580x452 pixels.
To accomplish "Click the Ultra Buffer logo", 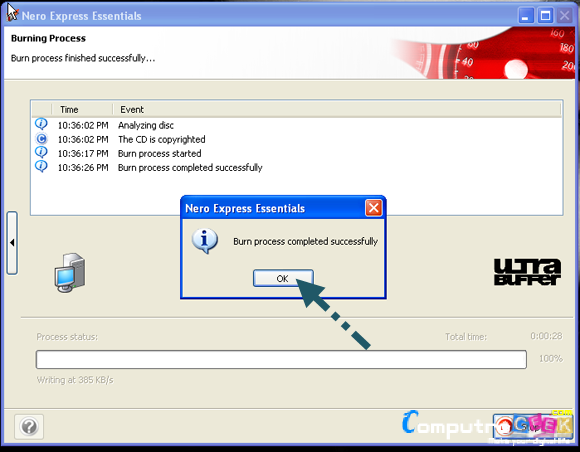I will point(527,272).
